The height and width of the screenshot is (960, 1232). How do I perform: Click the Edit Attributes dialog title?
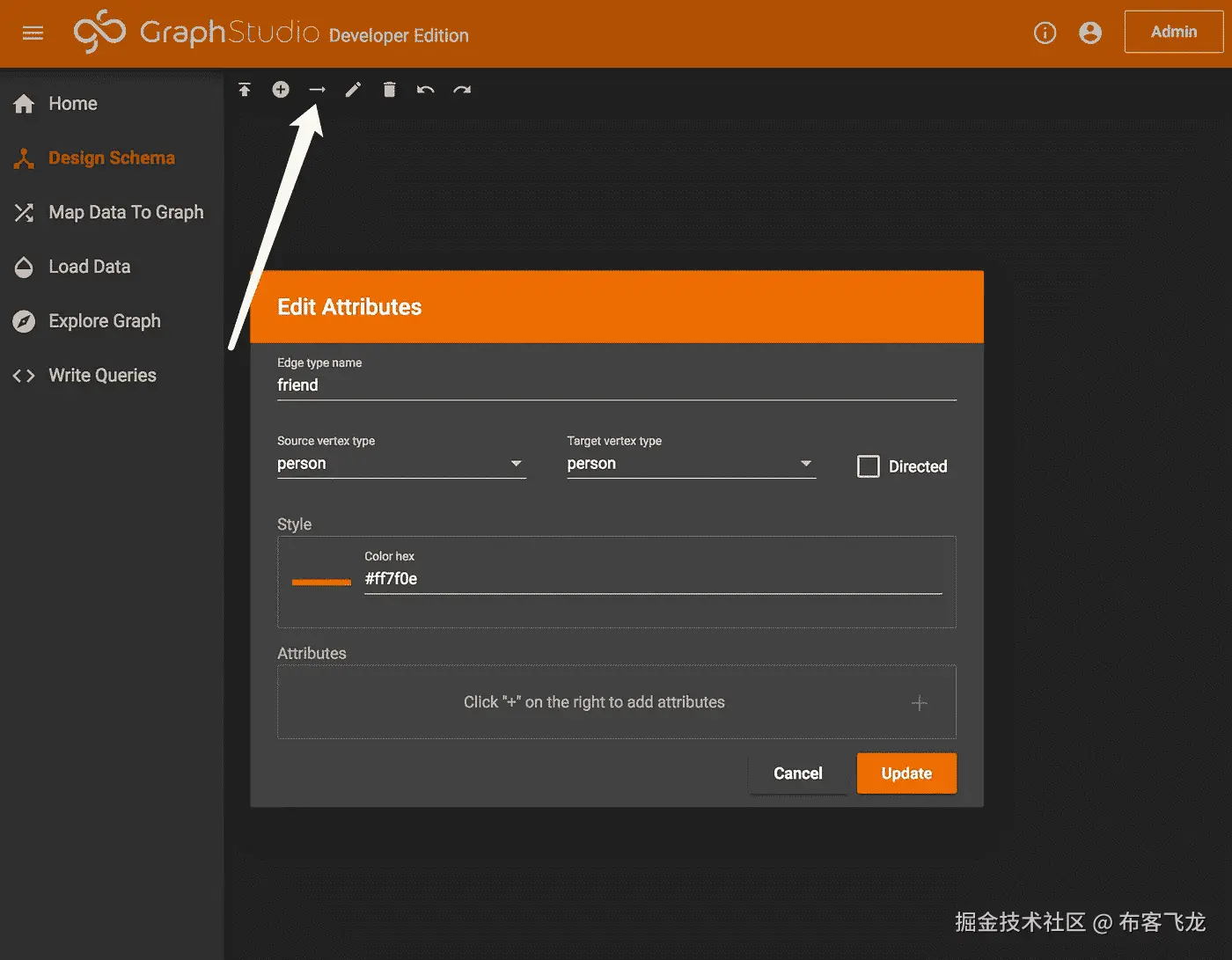(349, 307)
